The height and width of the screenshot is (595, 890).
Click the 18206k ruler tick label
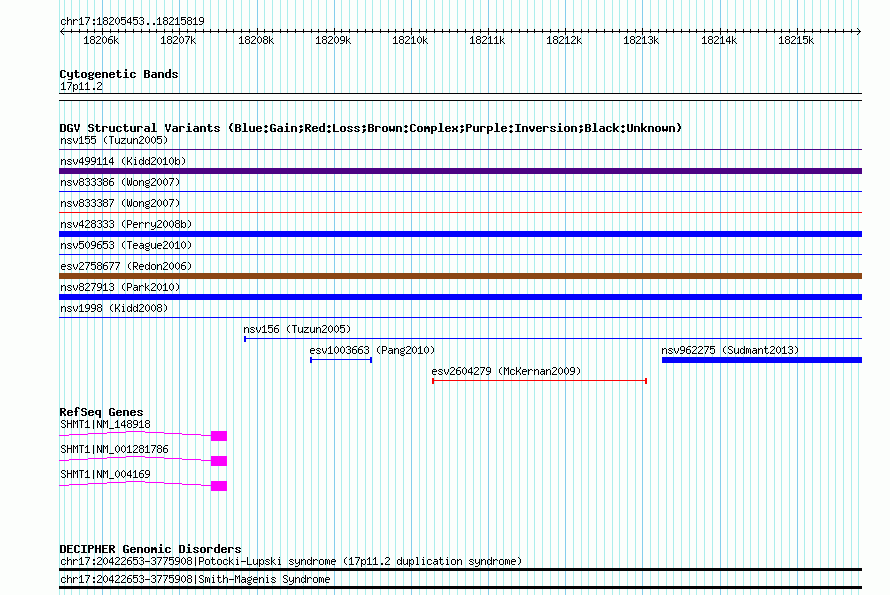point(101,40)
